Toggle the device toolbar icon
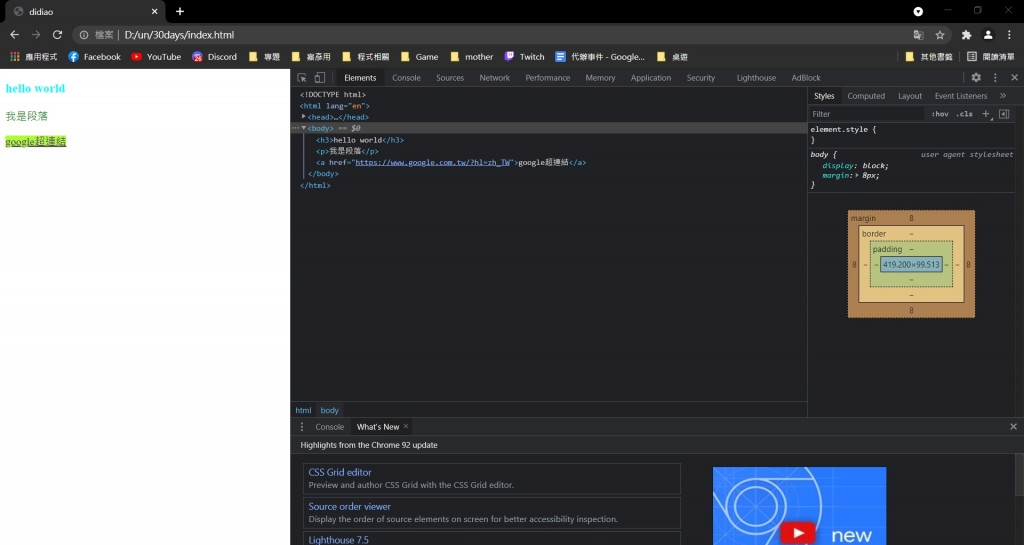 (319, 78)
